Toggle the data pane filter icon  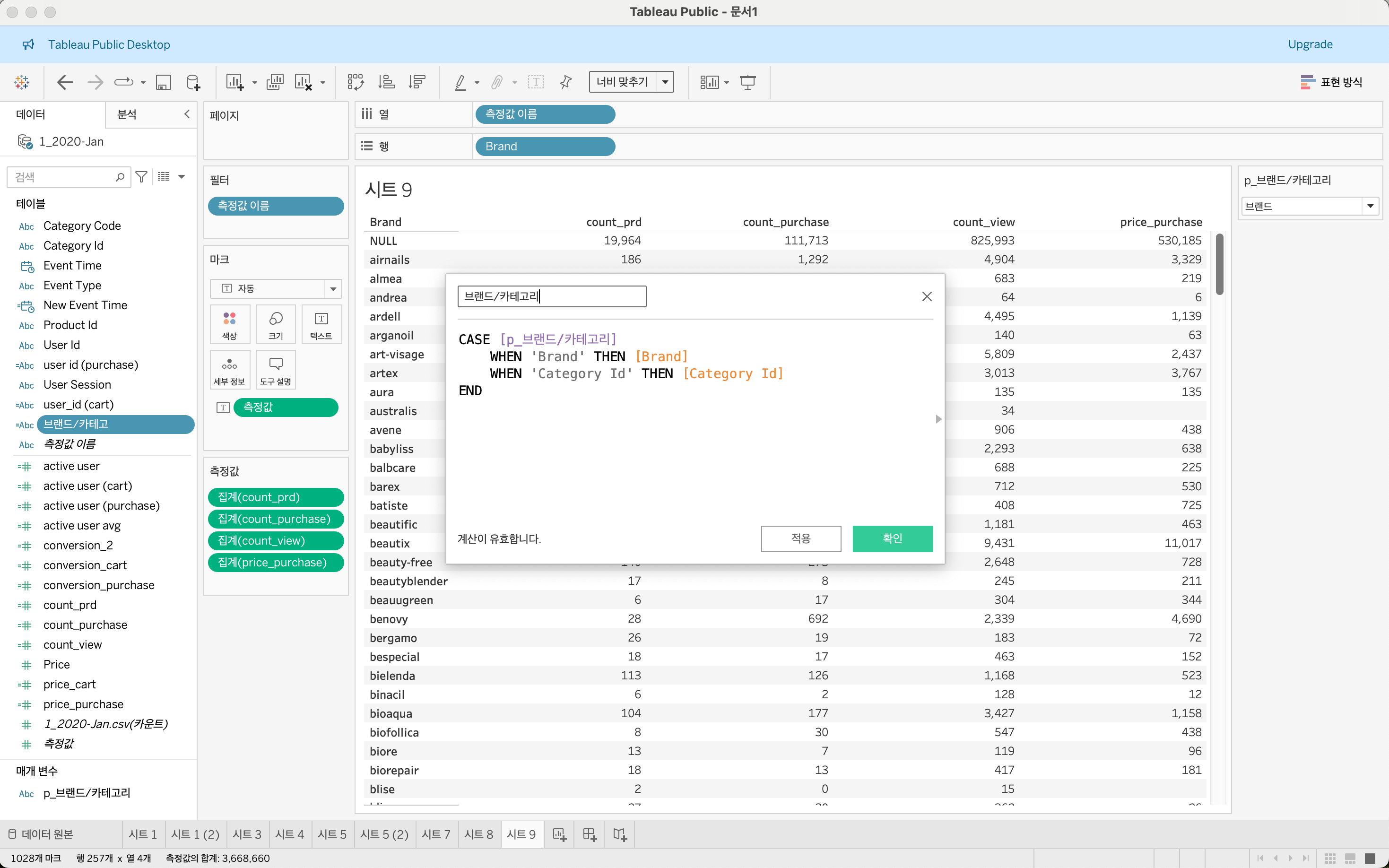[141, 177]
